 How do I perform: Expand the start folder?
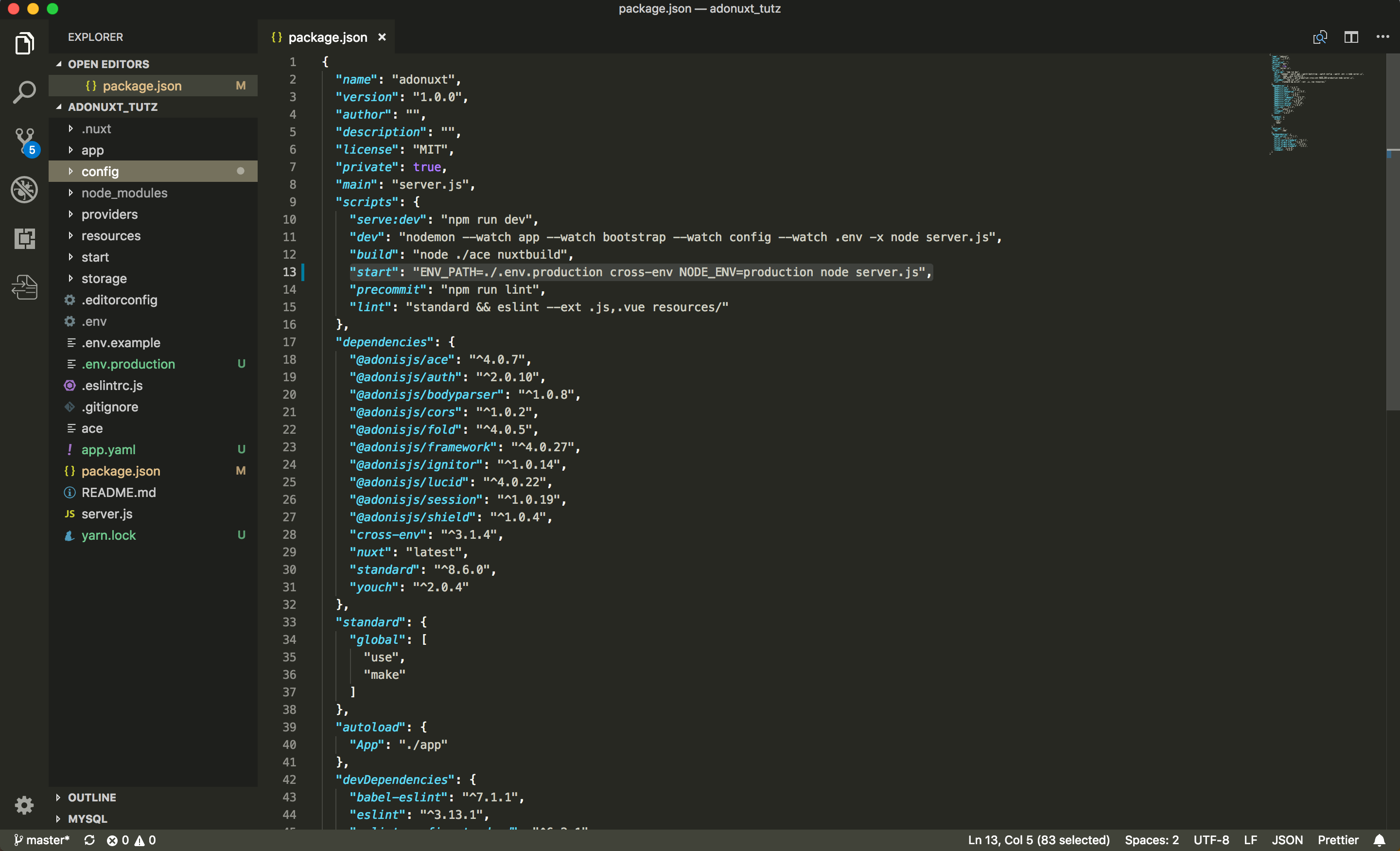pos(152,258)
